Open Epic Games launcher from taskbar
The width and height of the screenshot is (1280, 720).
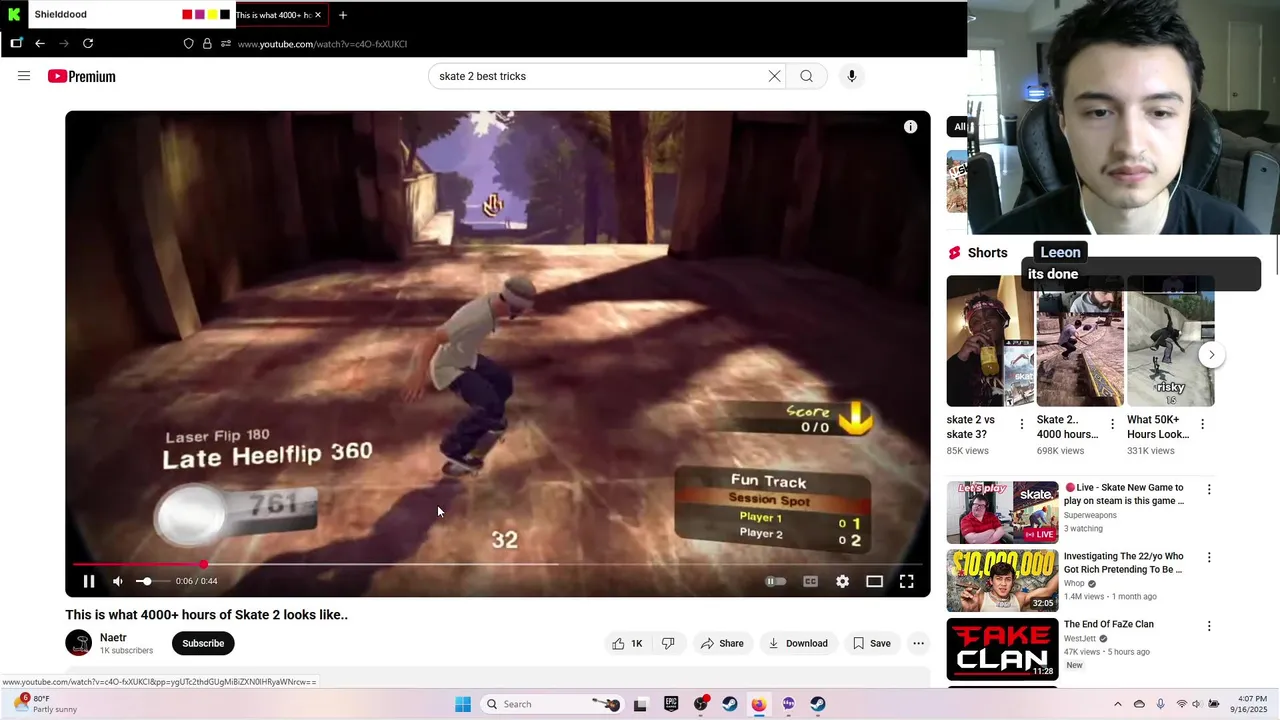click(x=671, y=704)
